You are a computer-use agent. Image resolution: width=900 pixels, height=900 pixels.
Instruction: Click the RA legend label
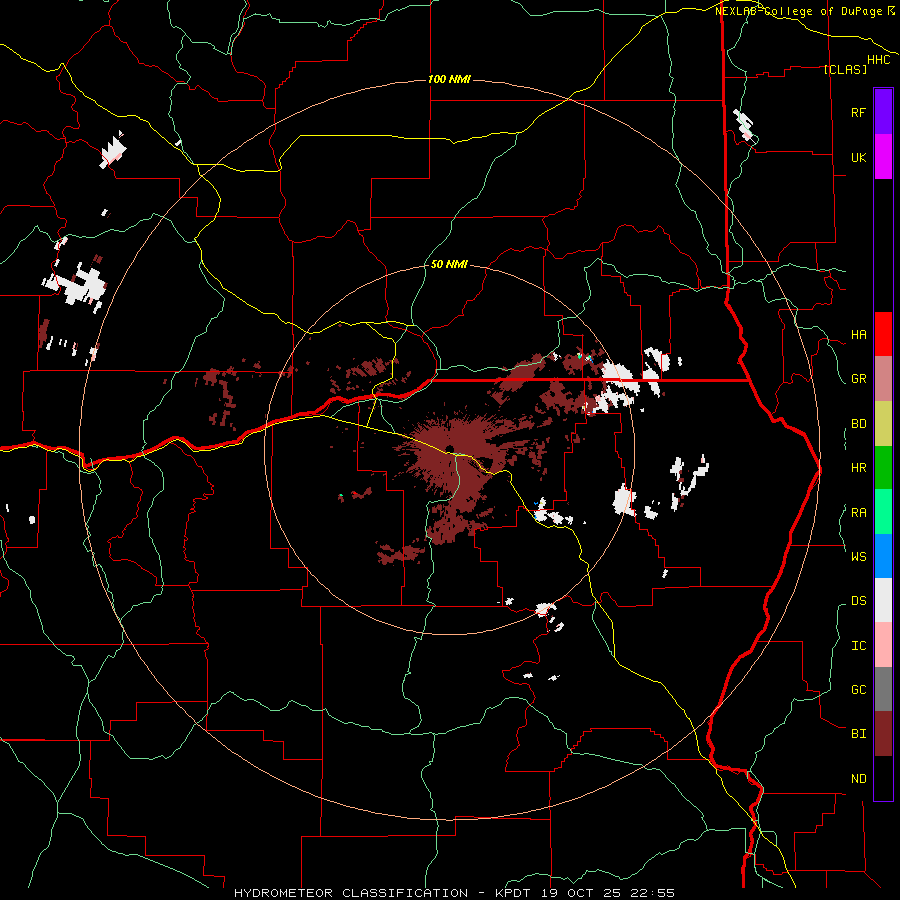pyautogui.click(x=858, y=513)
